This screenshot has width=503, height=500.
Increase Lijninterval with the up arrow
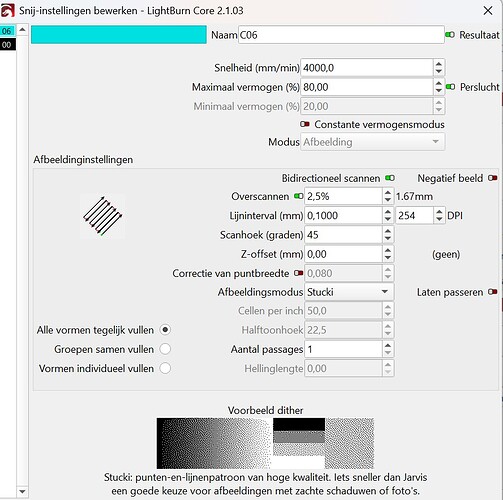point(388,212)
